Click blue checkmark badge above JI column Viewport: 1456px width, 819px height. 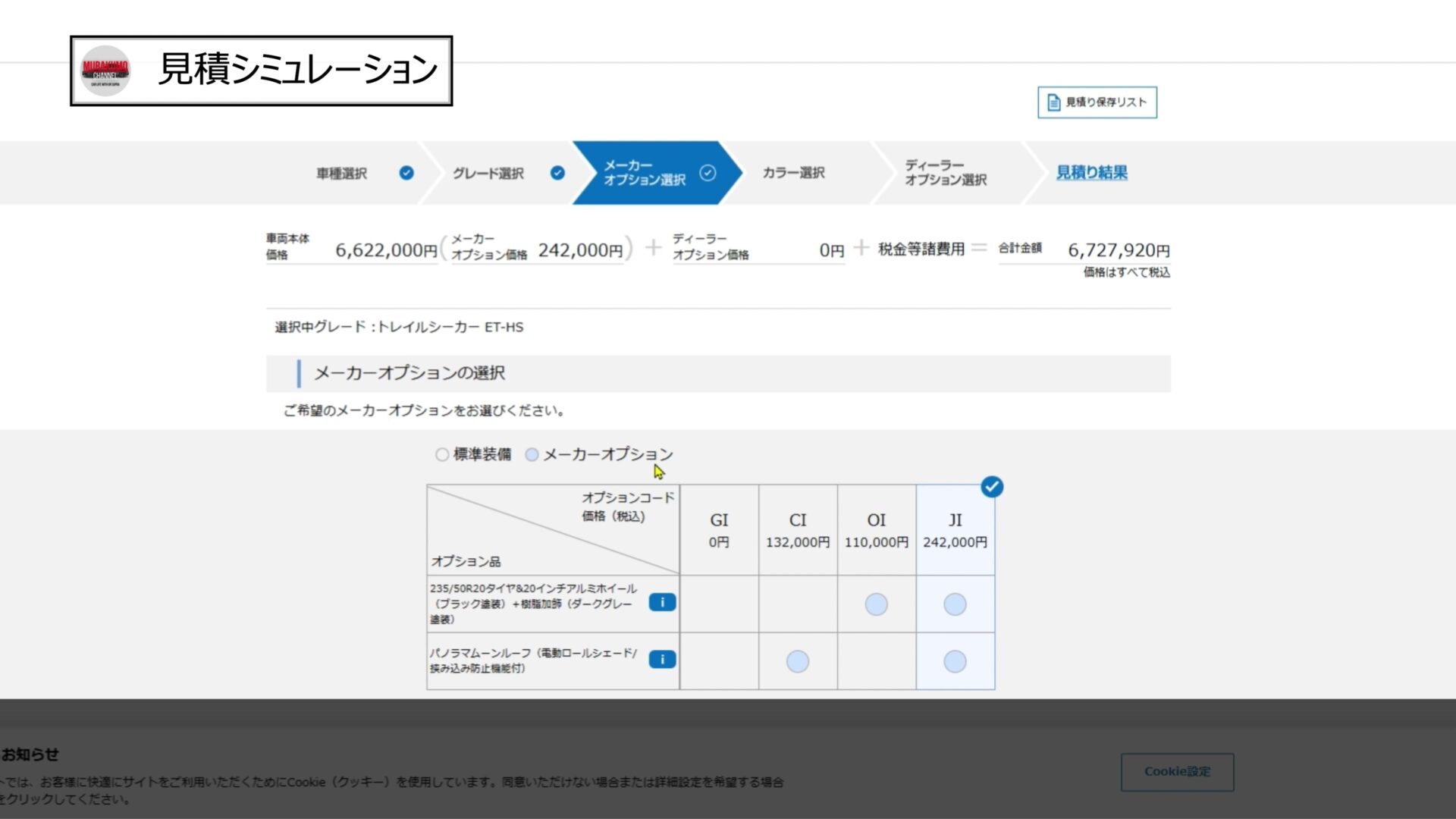tap(992, 487)
